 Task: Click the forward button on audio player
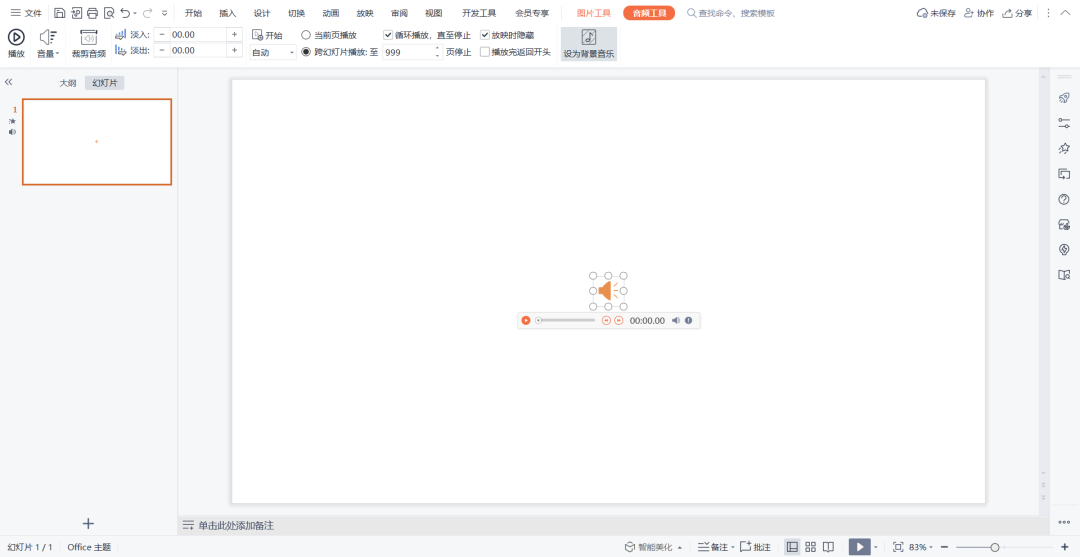(x=619, y=320)
